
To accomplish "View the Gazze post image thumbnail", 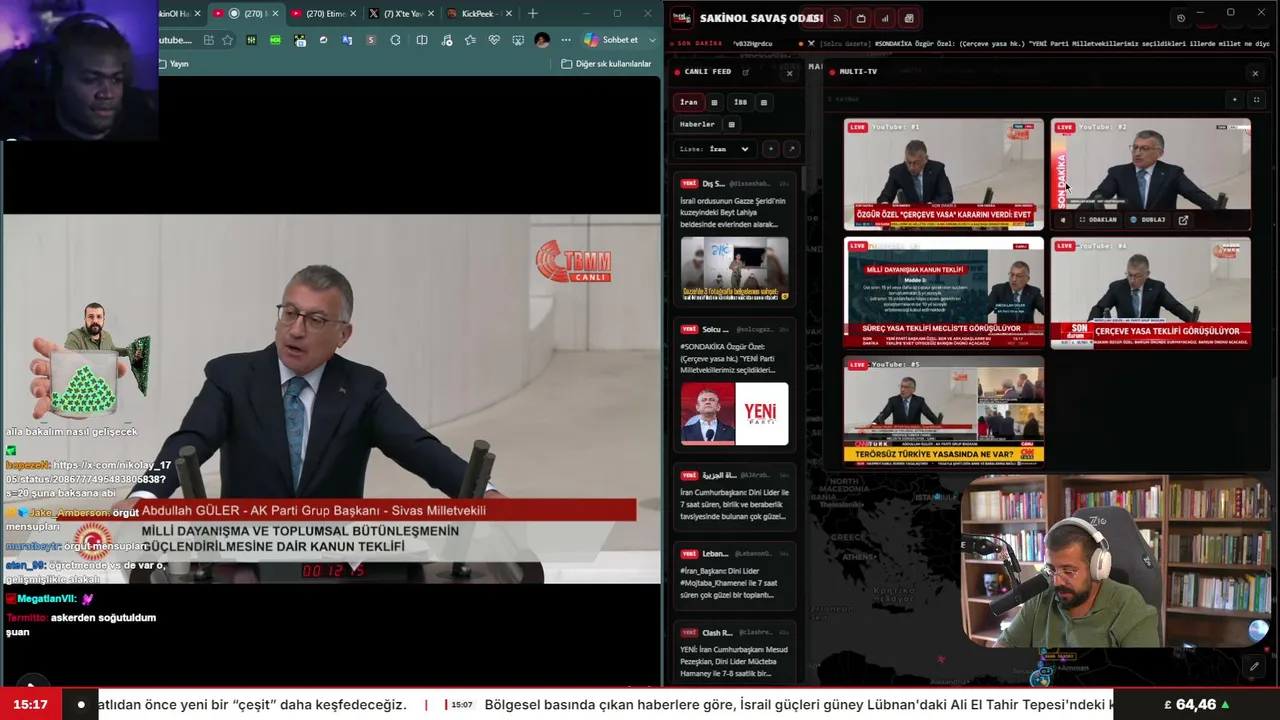I will point(734,268).
